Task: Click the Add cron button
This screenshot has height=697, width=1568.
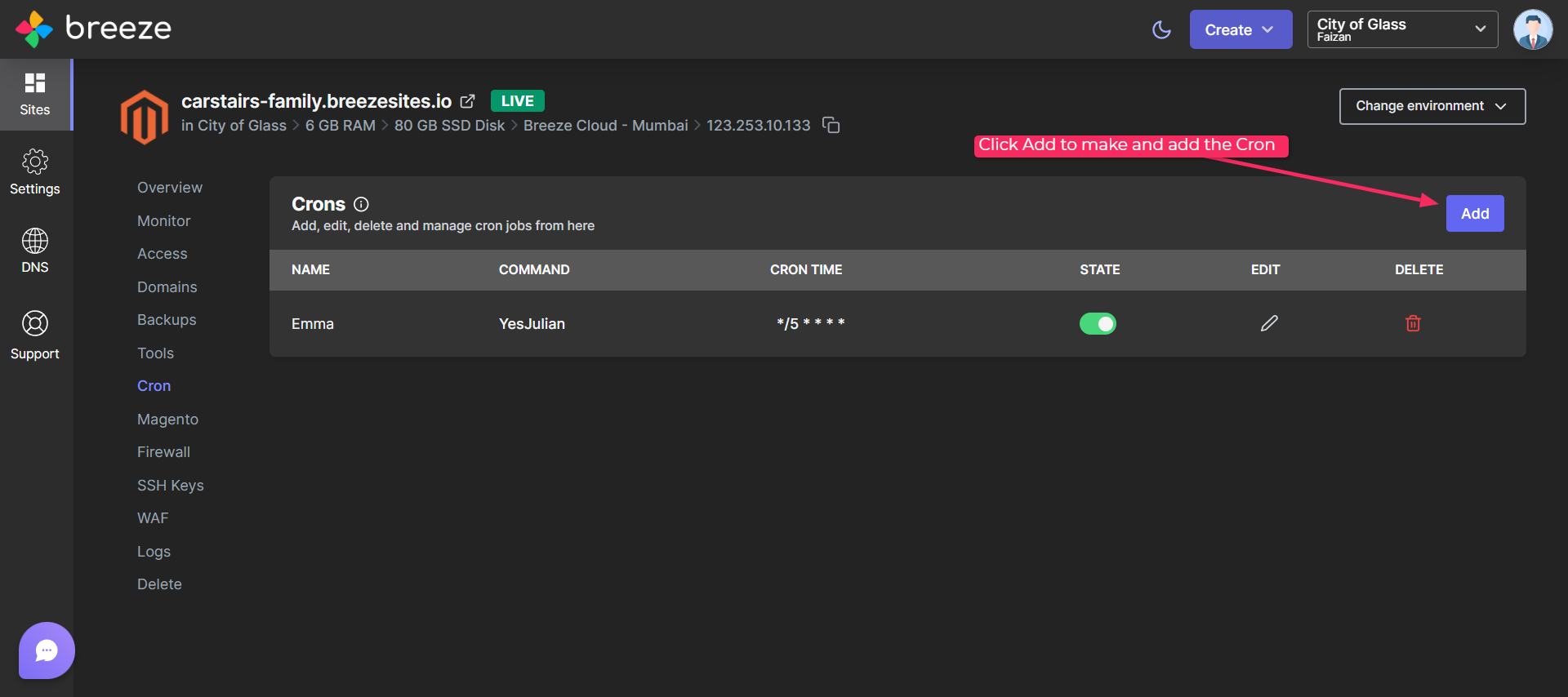Action: click(x=1475, y=214)
